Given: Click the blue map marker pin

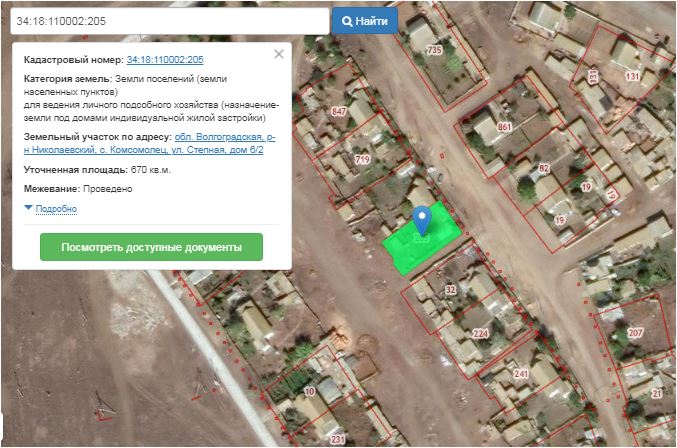Looking at the screenshot, I should (422, 219).
